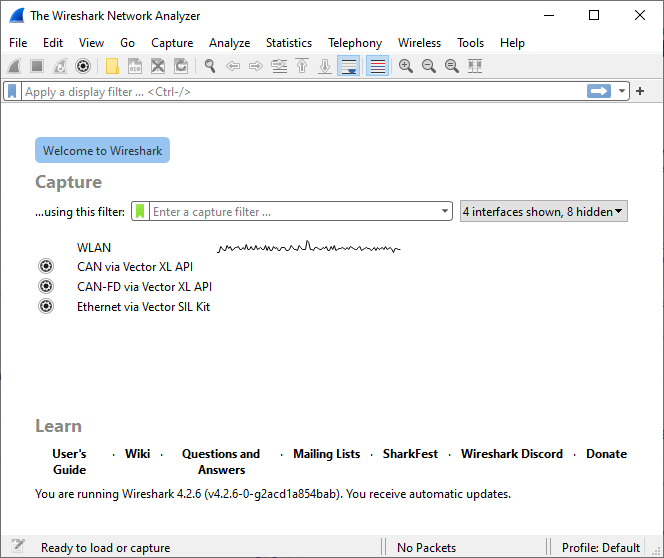Viewport: 664px width, 558px height.
Task: Open Questions and Answers link
Action: pyautogui.click(x=221, y=461)
